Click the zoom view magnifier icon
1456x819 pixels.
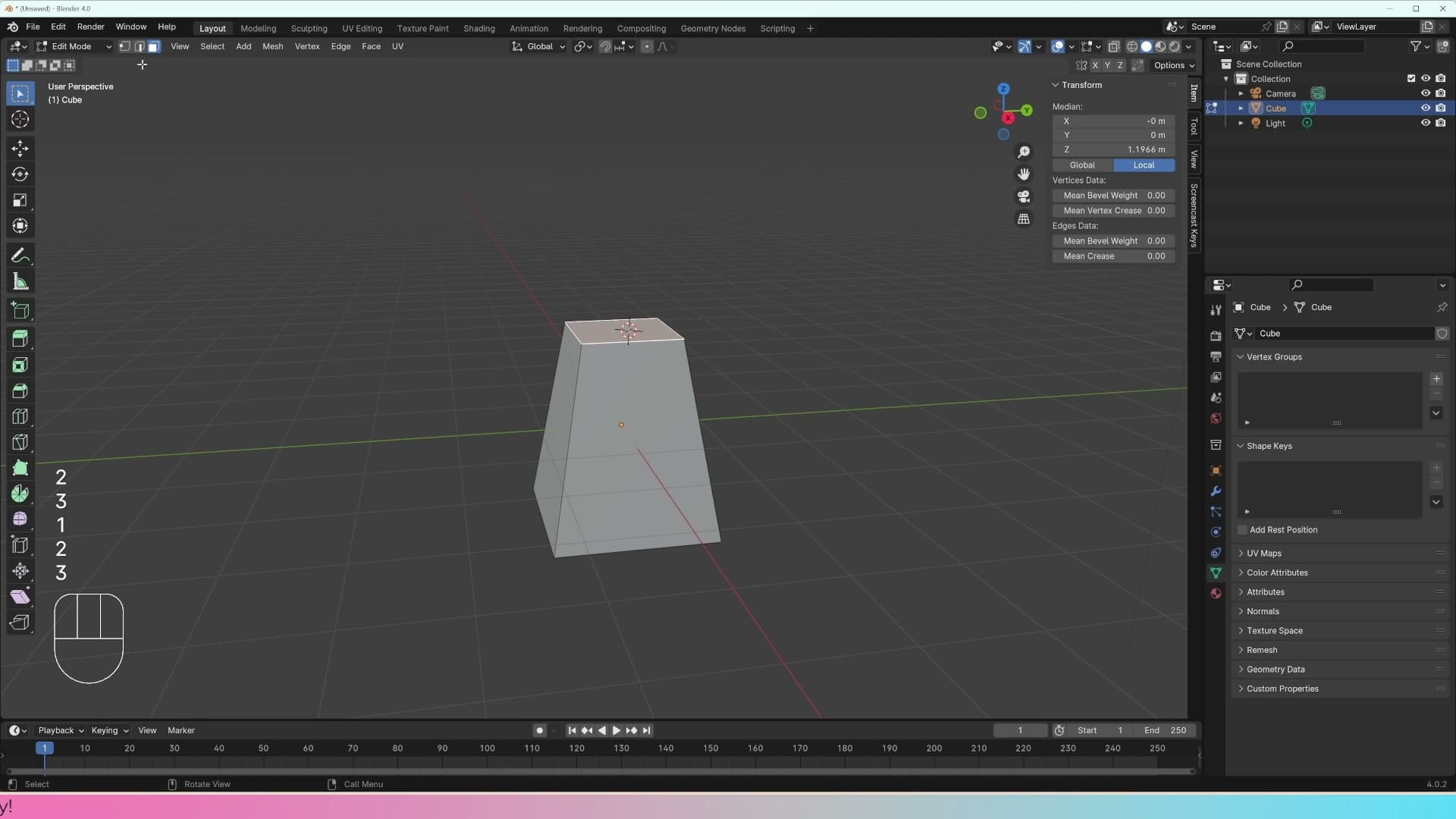tap(1024, 152)
